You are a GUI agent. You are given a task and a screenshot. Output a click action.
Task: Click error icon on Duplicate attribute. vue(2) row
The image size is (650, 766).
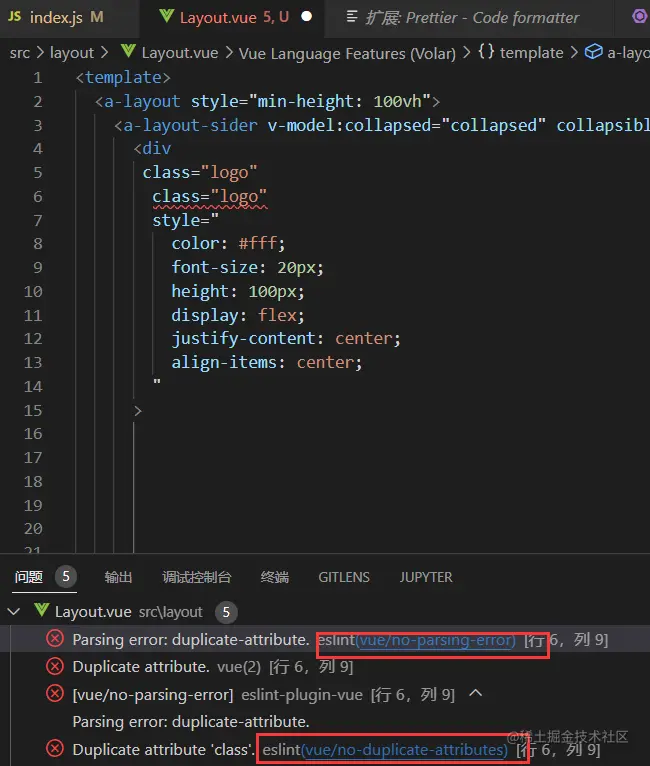(55, 666)
